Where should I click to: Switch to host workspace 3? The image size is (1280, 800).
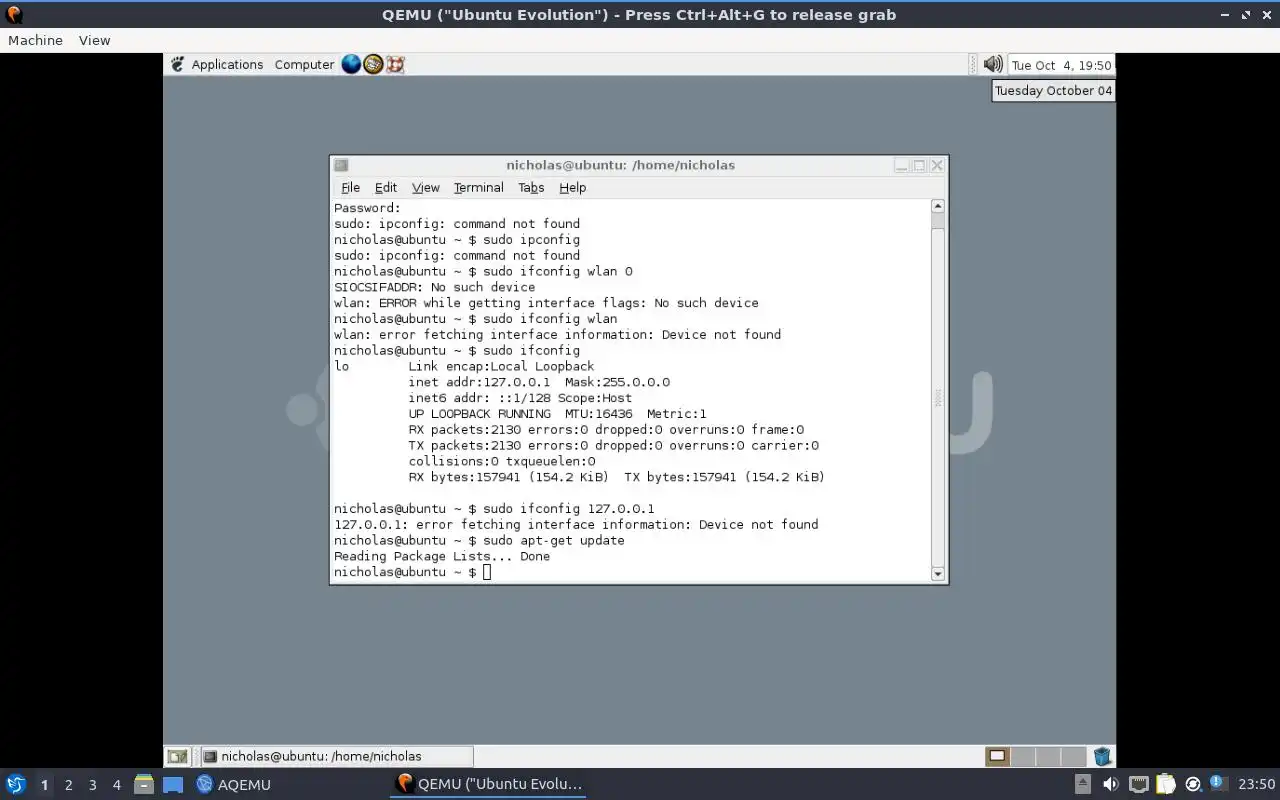[x=93, y=785]
